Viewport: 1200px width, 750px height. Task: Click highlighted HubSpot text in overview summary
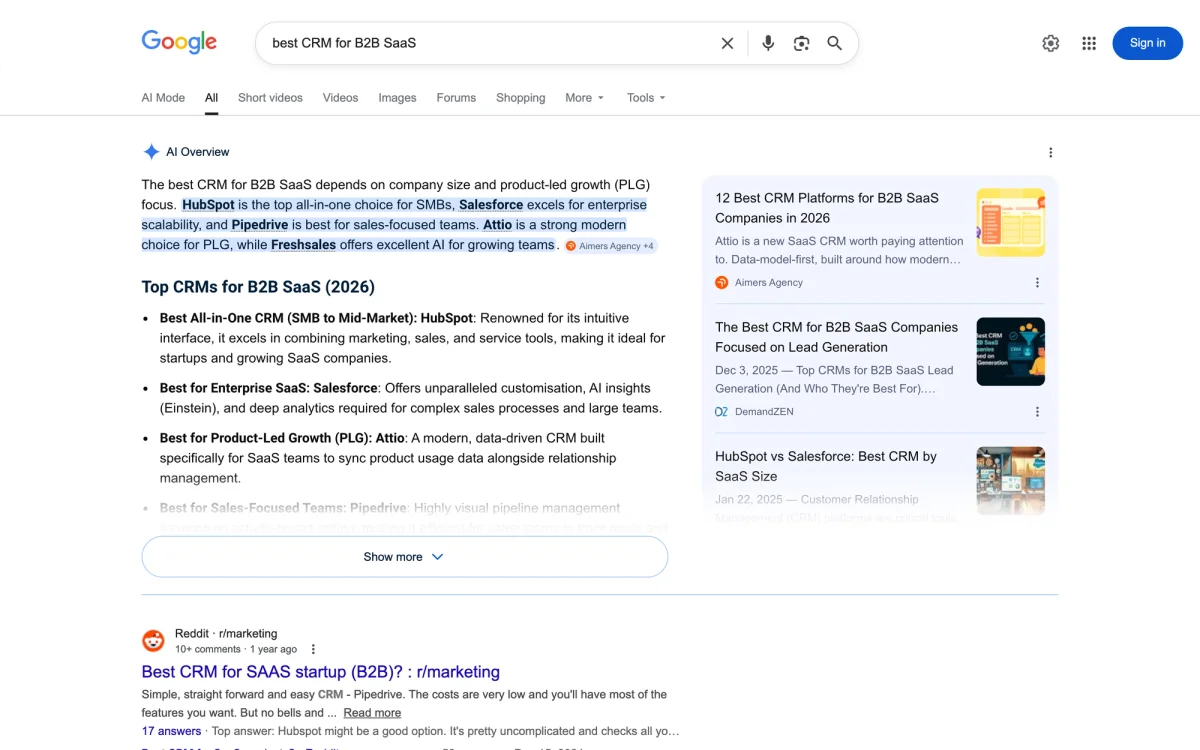[208, 205]
